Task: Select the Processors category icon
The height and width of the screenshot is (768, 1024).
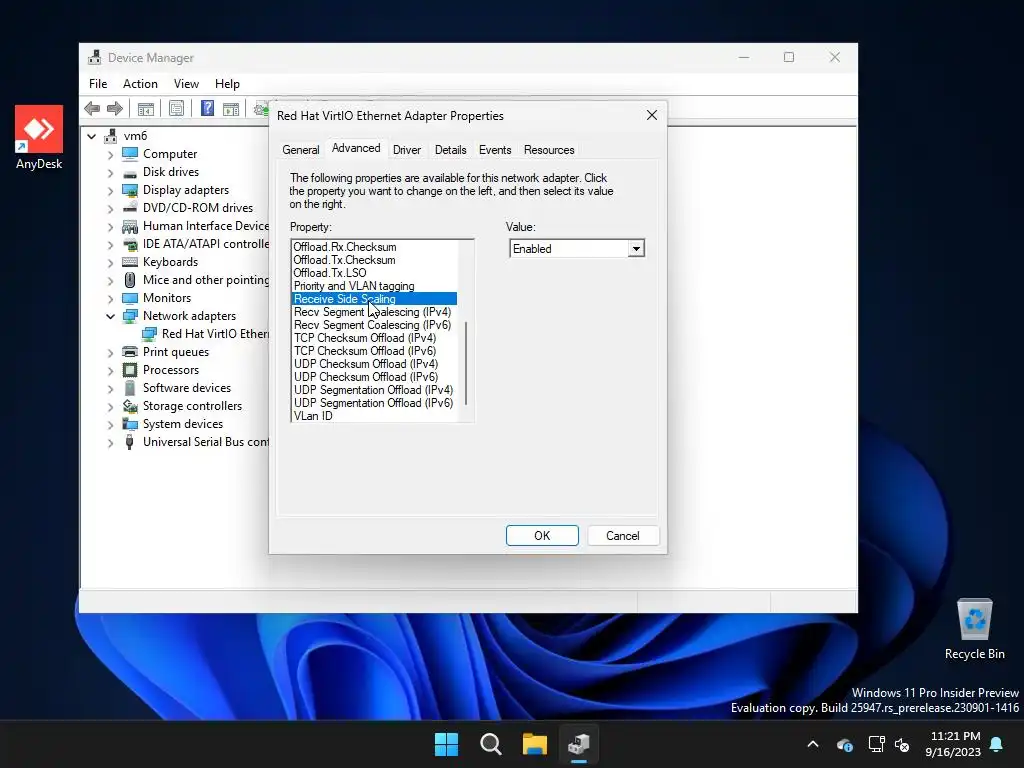Action: coord(130,370)
